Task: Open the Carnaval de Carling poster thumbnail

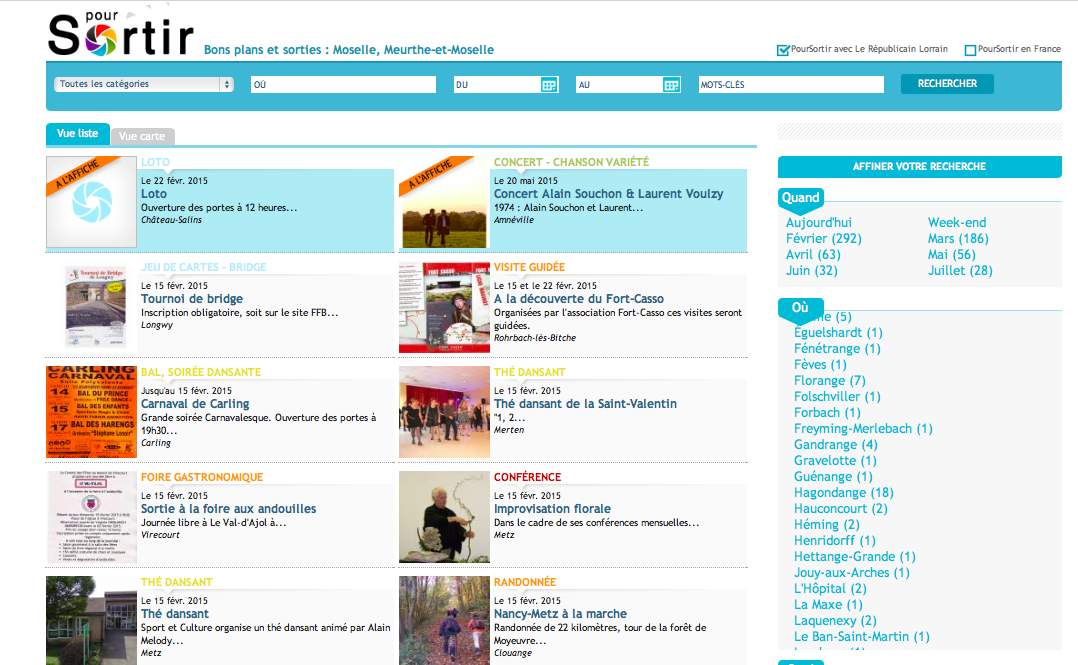Action: pos(91,412)
